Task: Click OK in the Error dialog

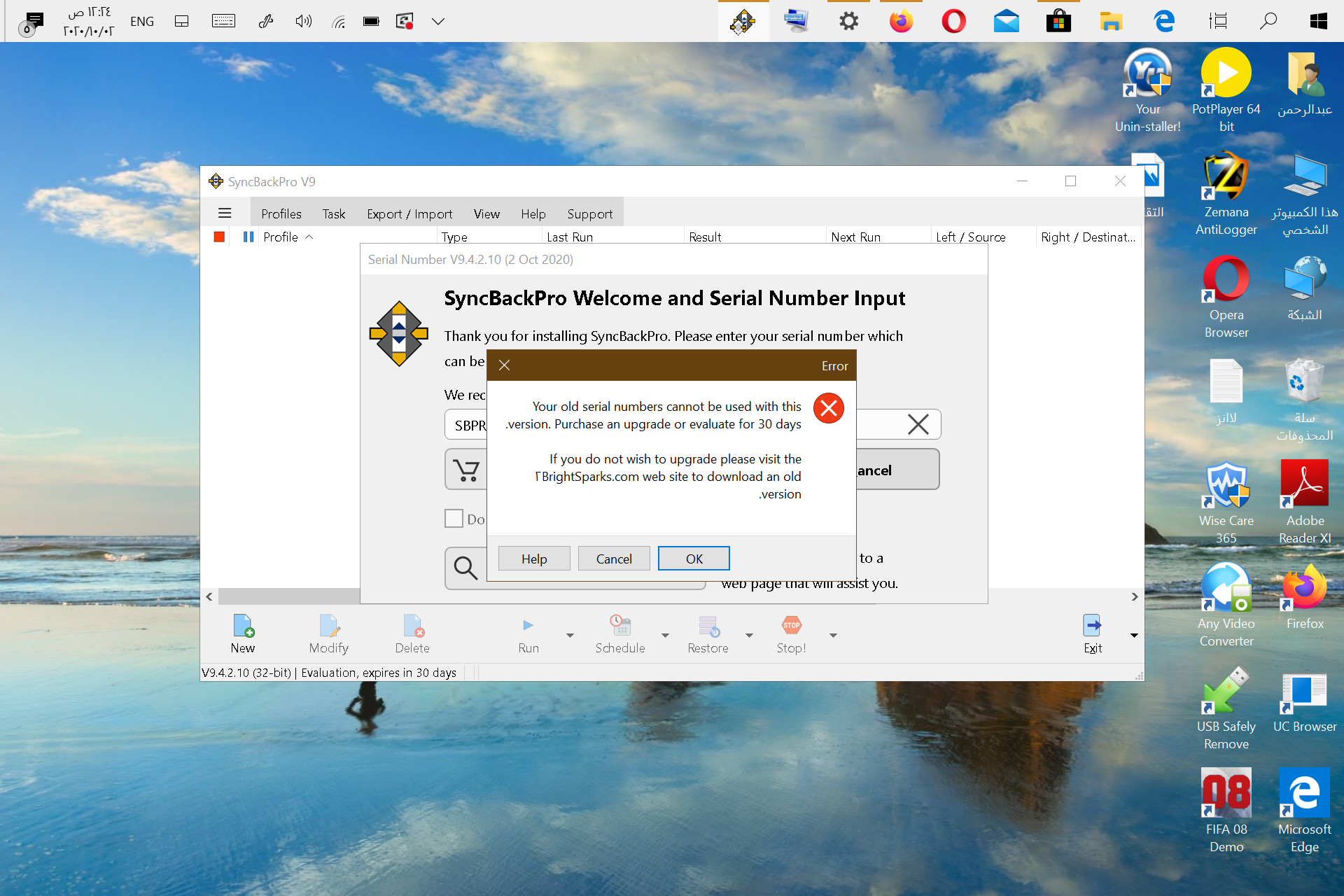Action: 694,559
